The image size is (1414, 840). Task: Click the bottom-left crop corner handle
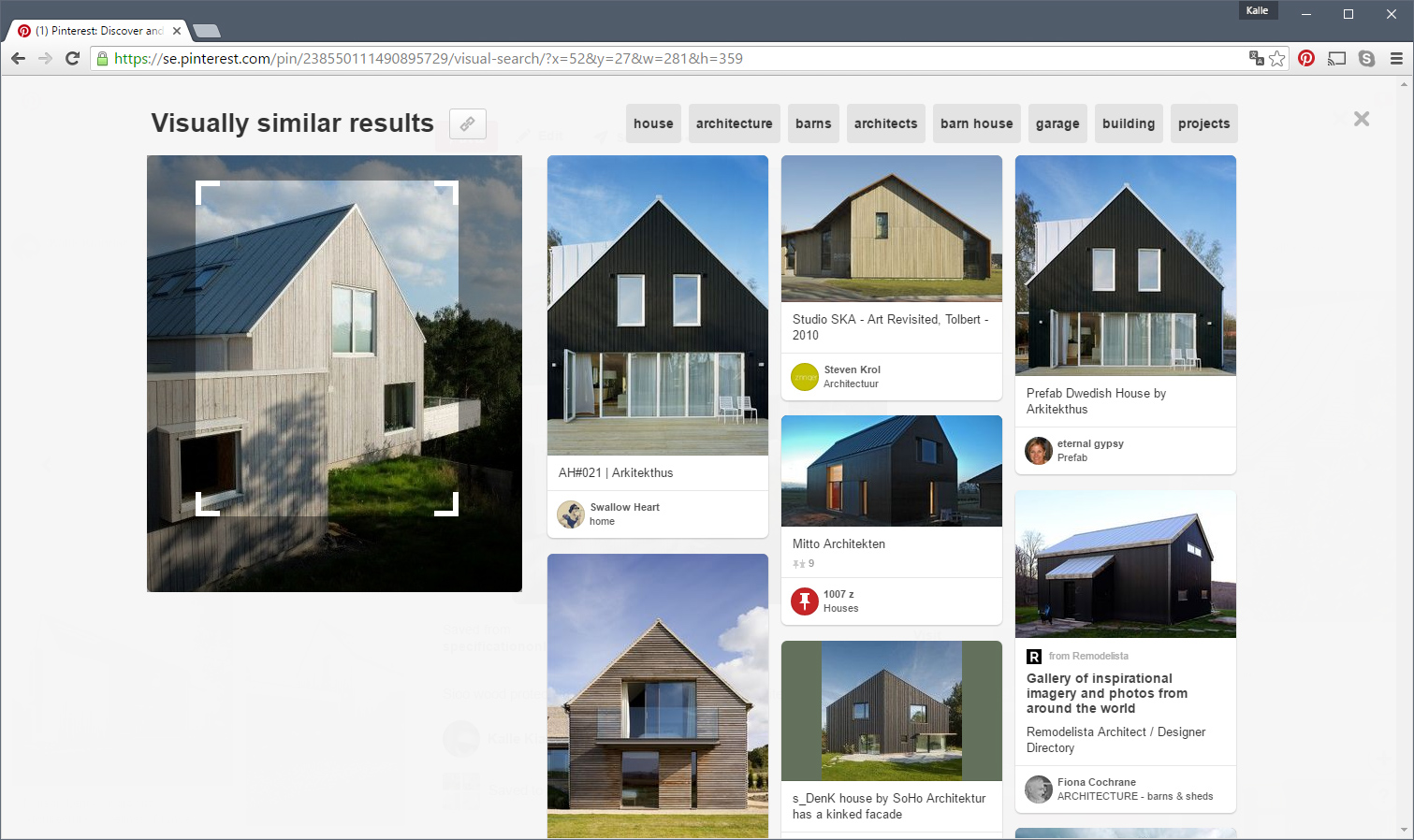click(x=207, y=504)
